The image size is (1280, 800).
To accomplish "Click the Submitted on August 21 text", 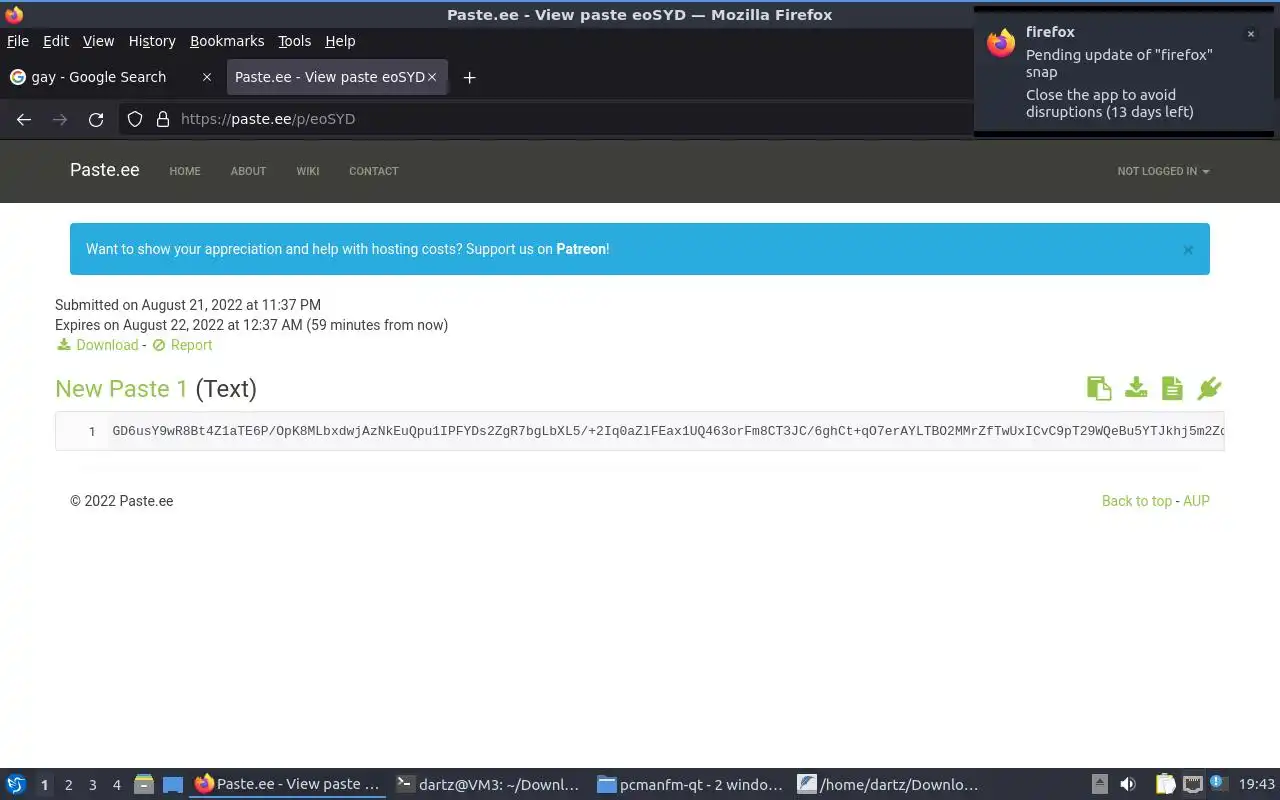I will point(188,305).
